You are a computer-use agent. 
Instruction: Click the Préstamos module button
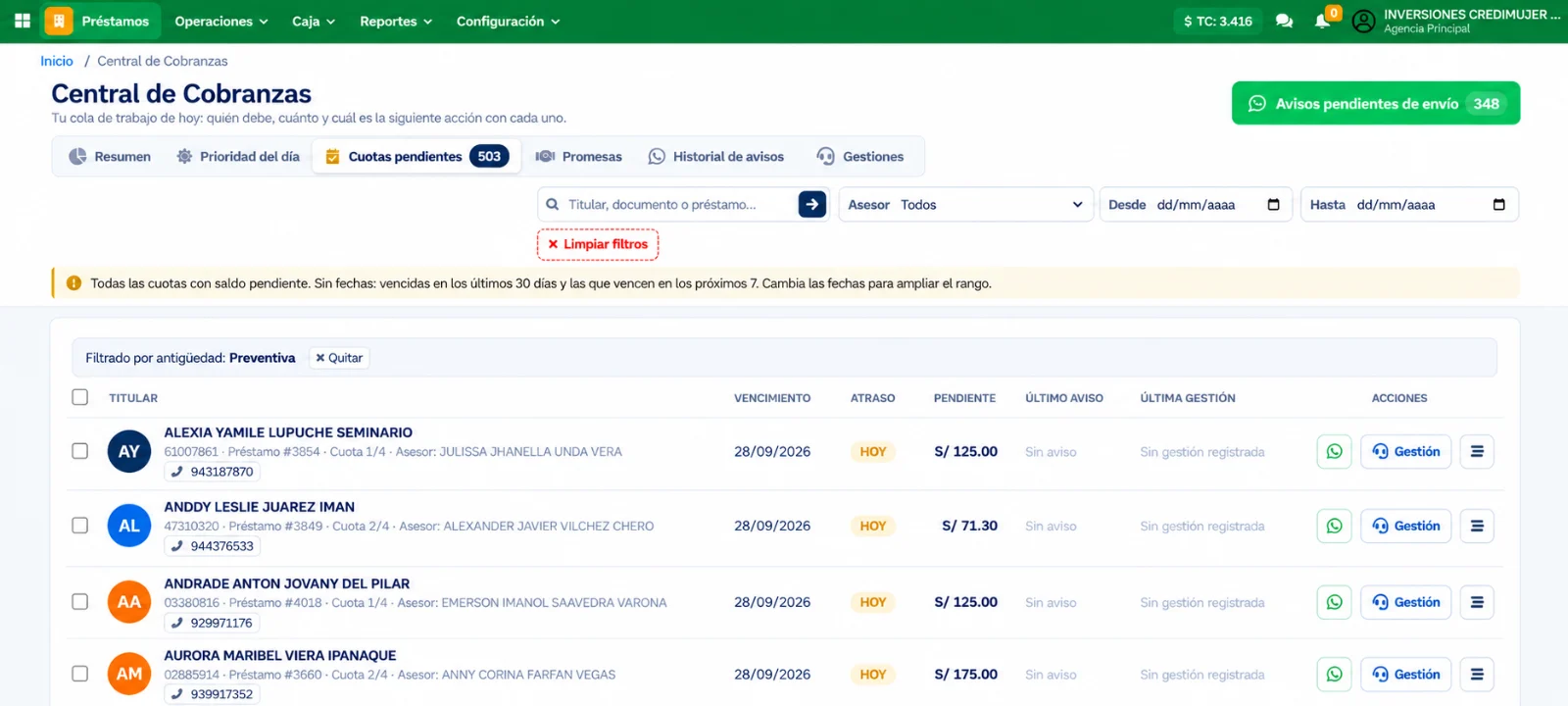(101, 21)
